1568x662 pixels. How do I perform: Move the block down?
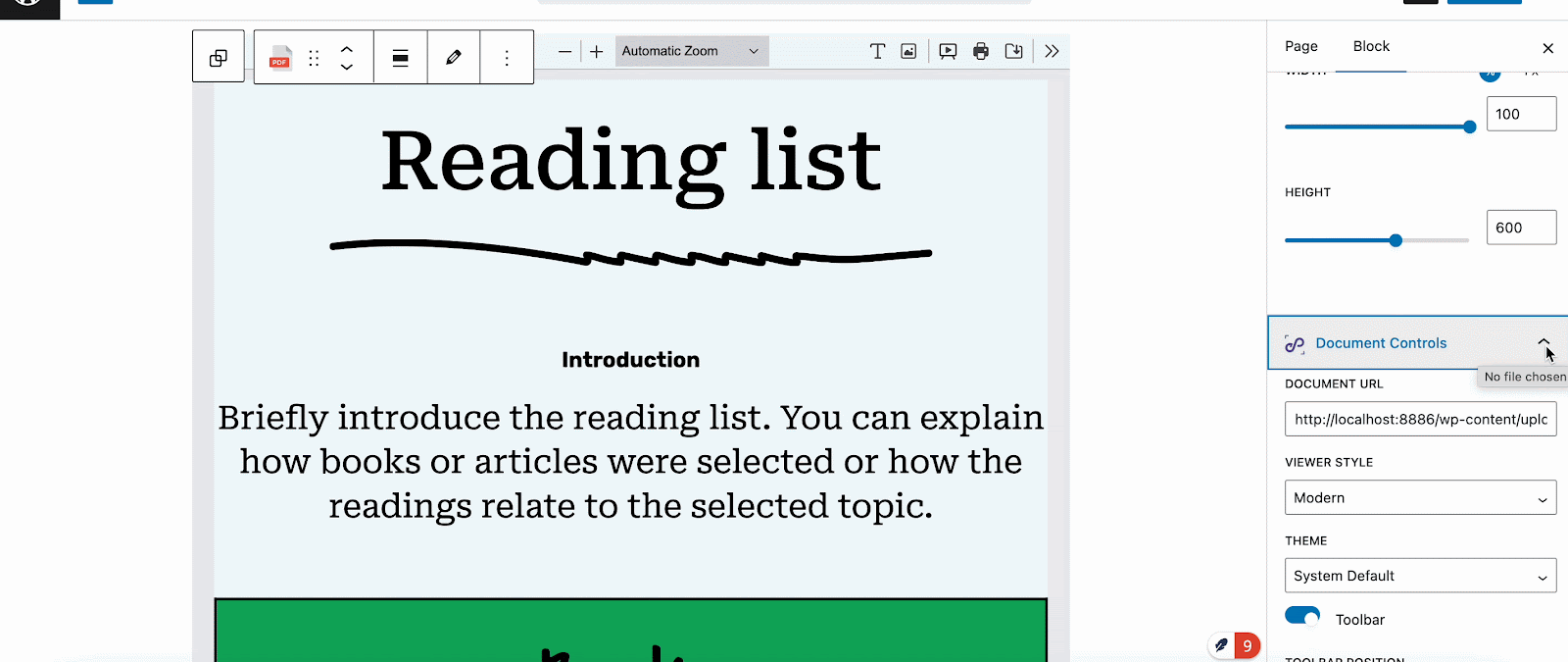(347, 67)
